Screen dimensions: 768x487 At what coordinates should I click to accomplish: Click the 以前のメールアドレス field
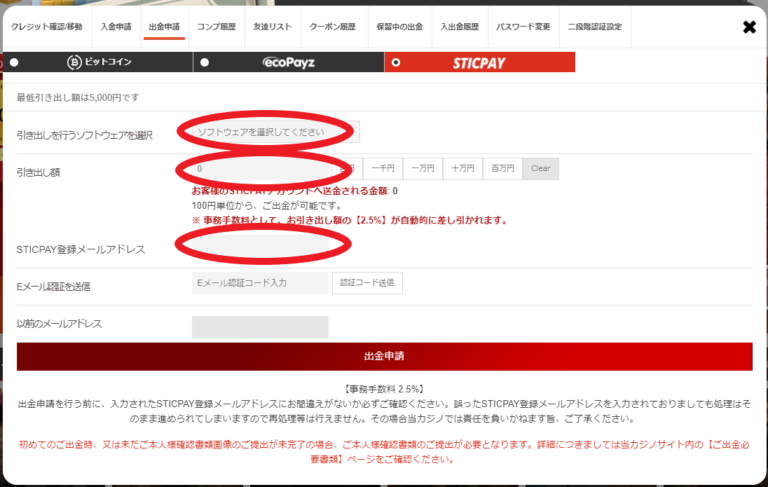point(260,327)
